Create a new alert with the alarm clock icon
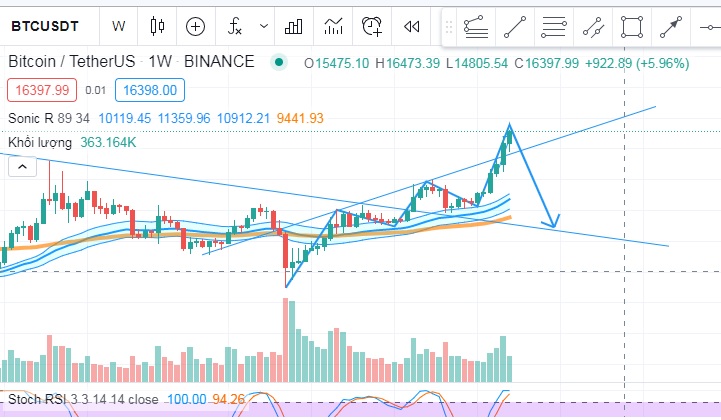This screenshot has width=721, height=420. pos(372,25)
